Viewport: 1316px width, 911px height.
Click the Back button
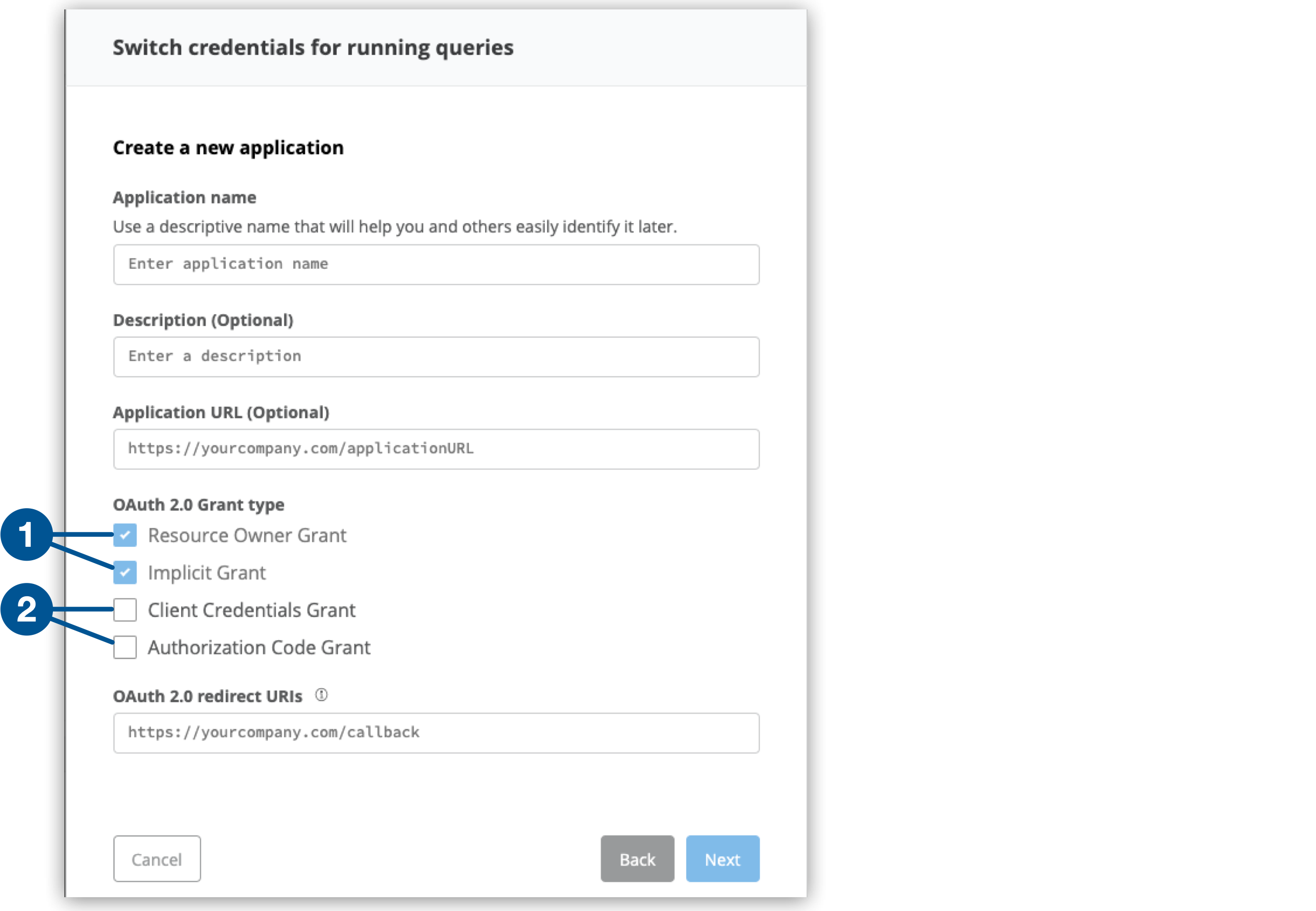[637, 859]
